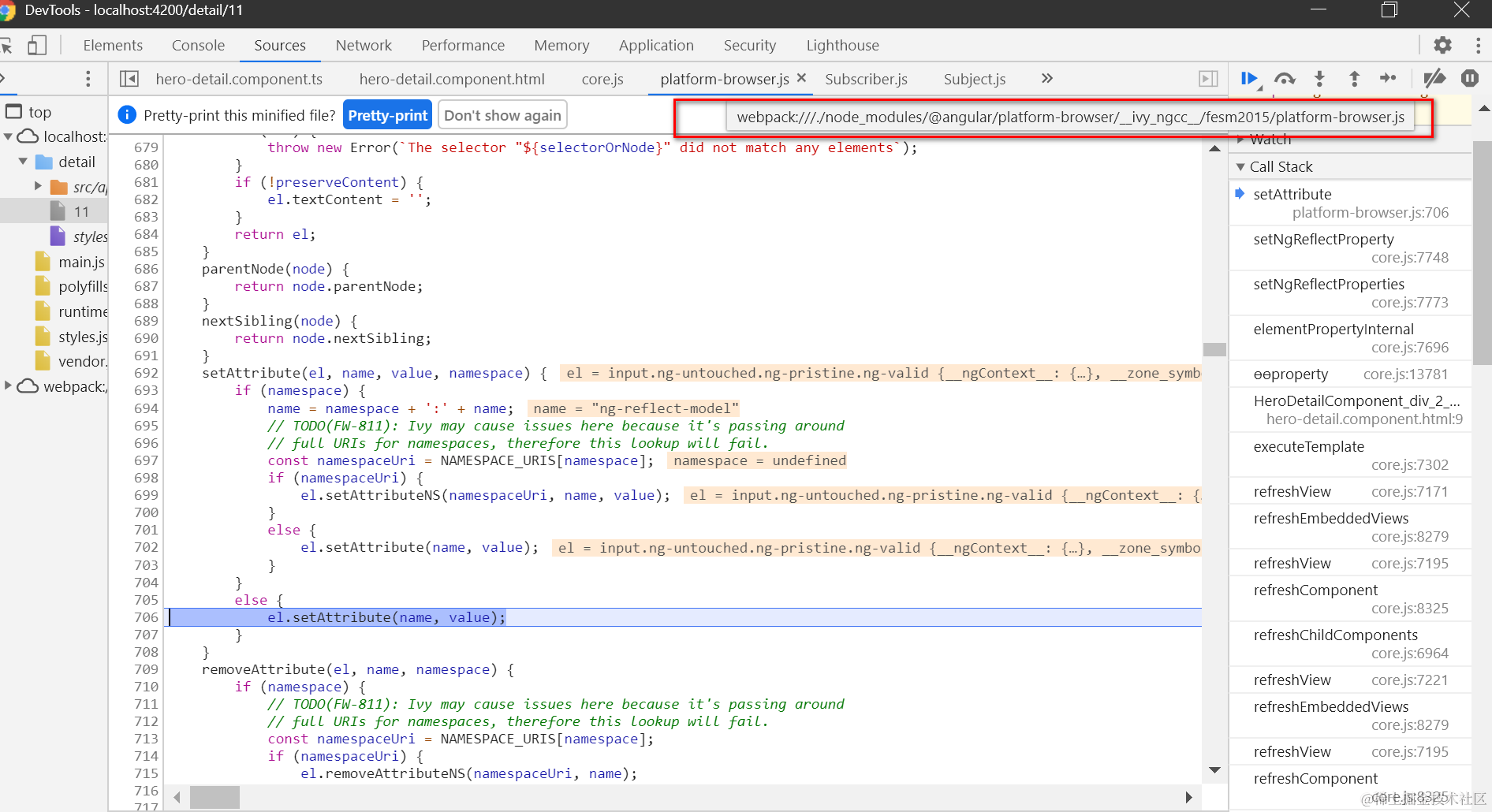1492x812 pixels.
Task: Click the Pretty-print button
Action: [x=388, y=115]
